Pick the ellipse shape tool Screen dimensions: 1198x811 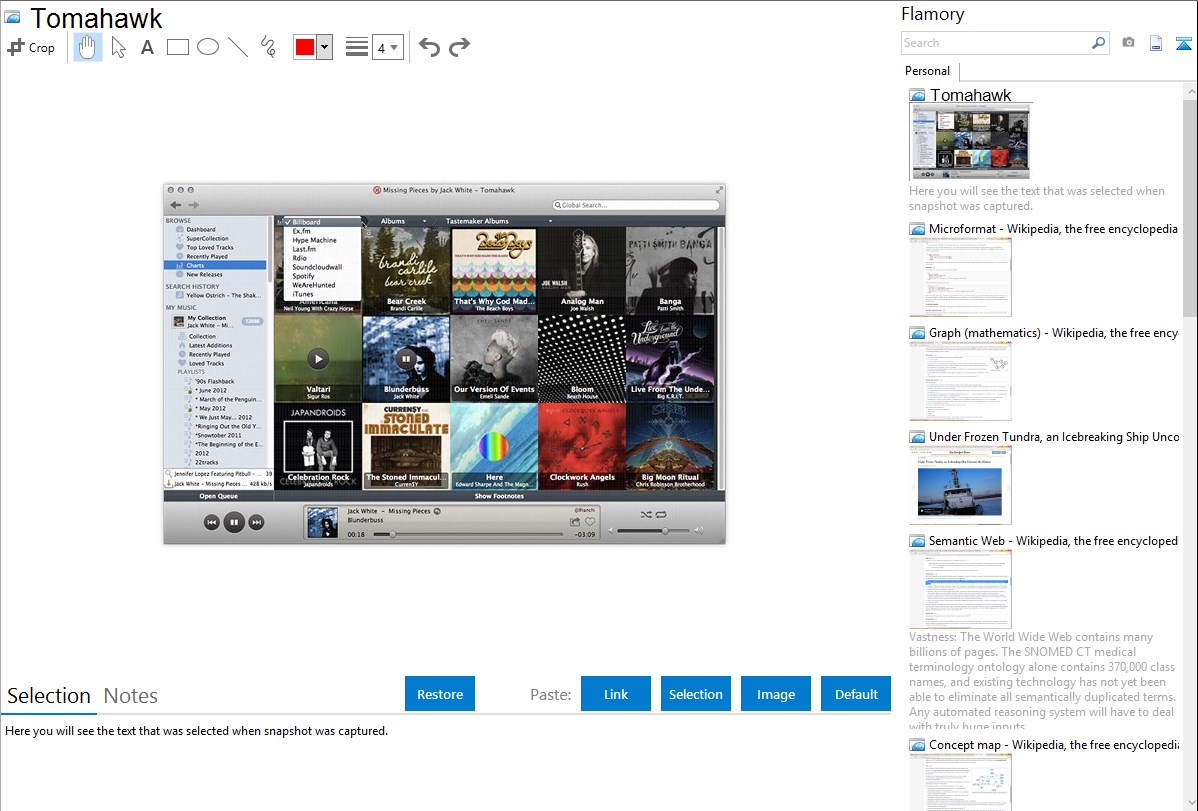tap(207, 47)
